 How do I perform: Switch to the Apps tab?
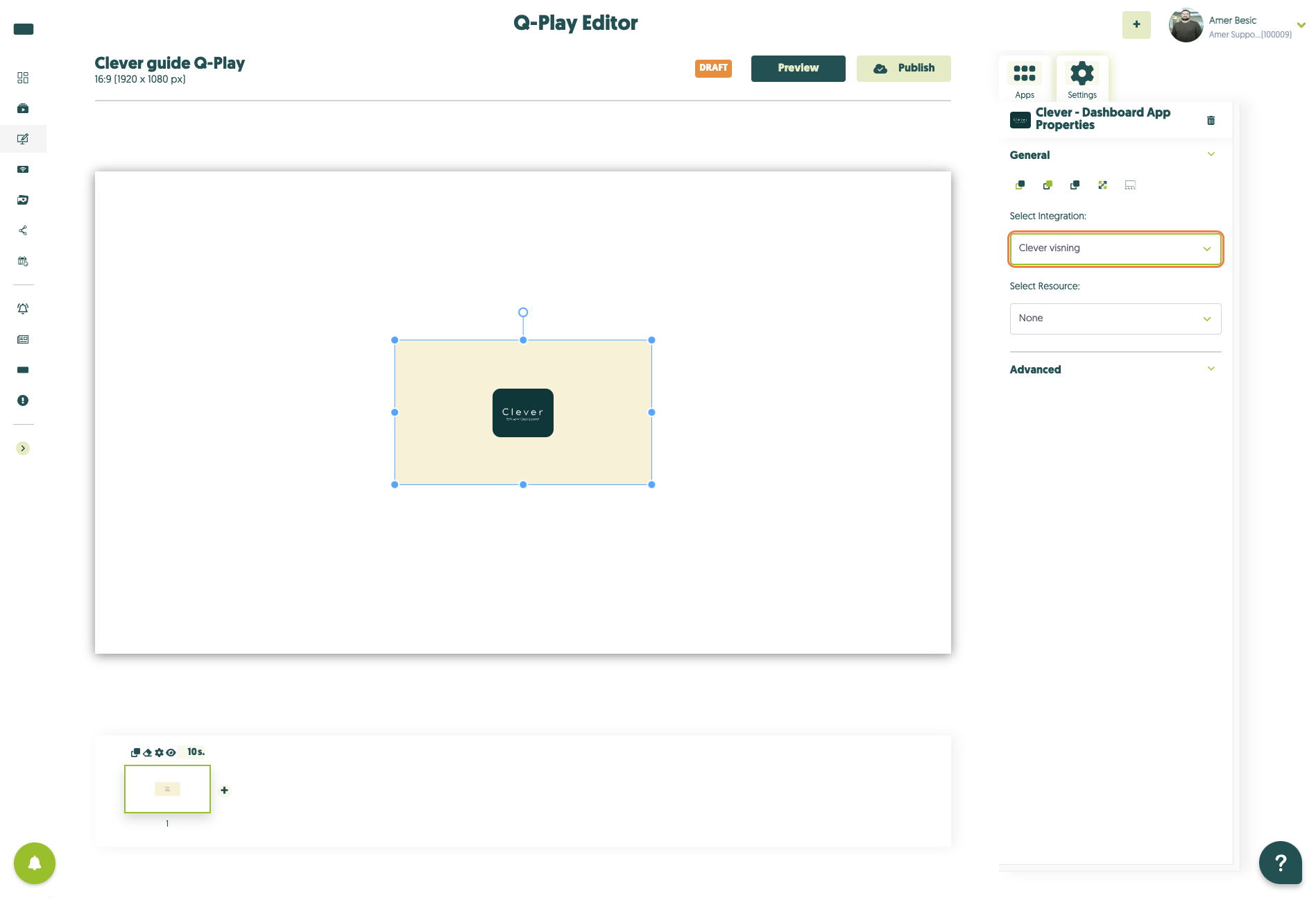click(1025, 80)
